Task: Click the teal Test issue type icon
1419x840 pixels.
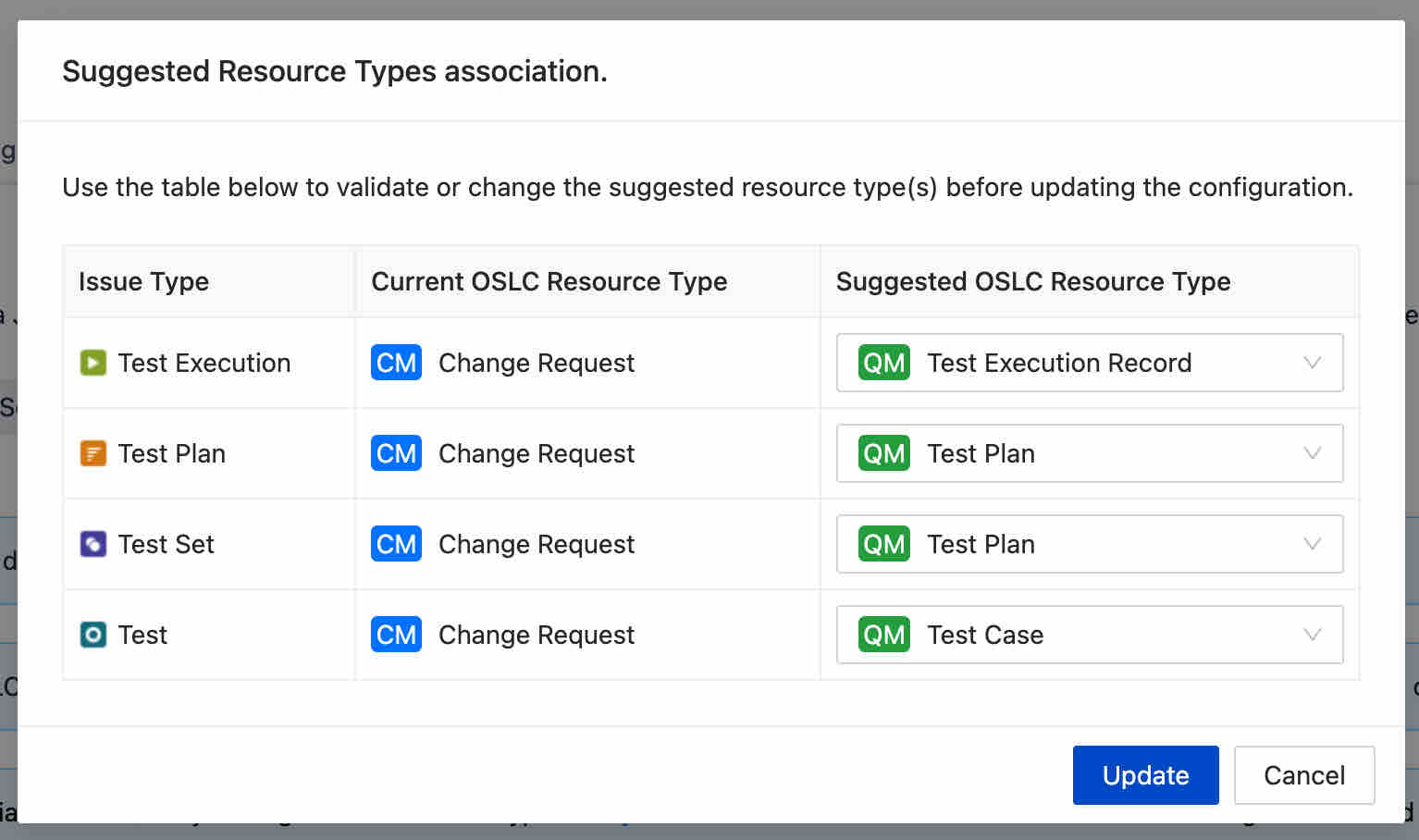Action: pos(93,635)
